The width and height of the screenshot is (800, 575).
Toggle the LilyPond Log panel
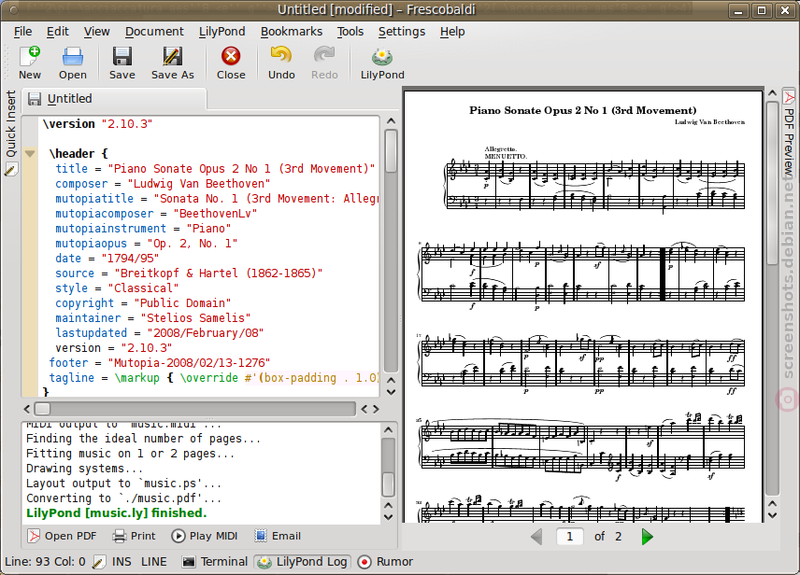pos(303,562)
